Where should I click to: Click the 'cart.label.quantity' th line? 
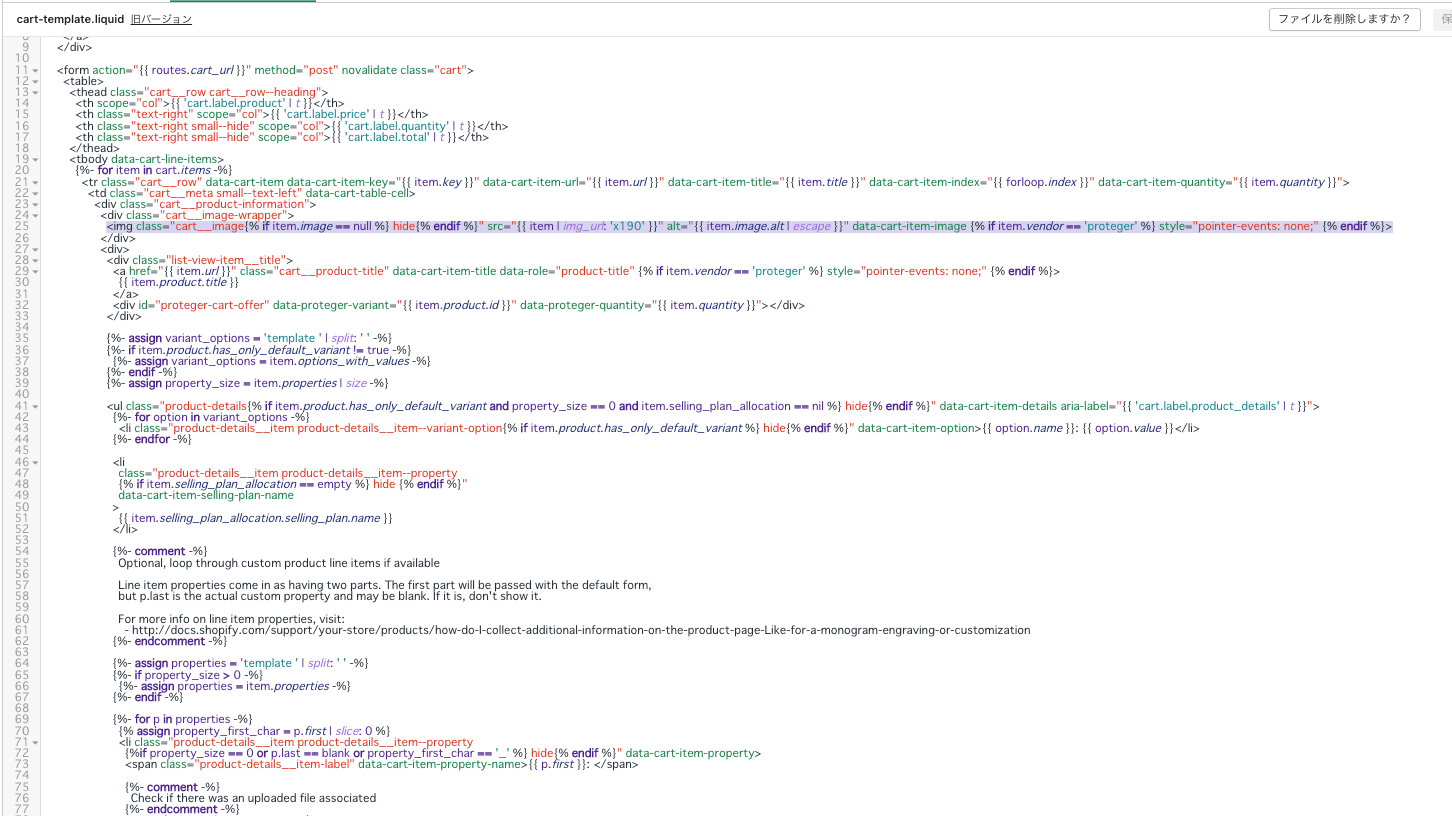click(x=292, y=127)
